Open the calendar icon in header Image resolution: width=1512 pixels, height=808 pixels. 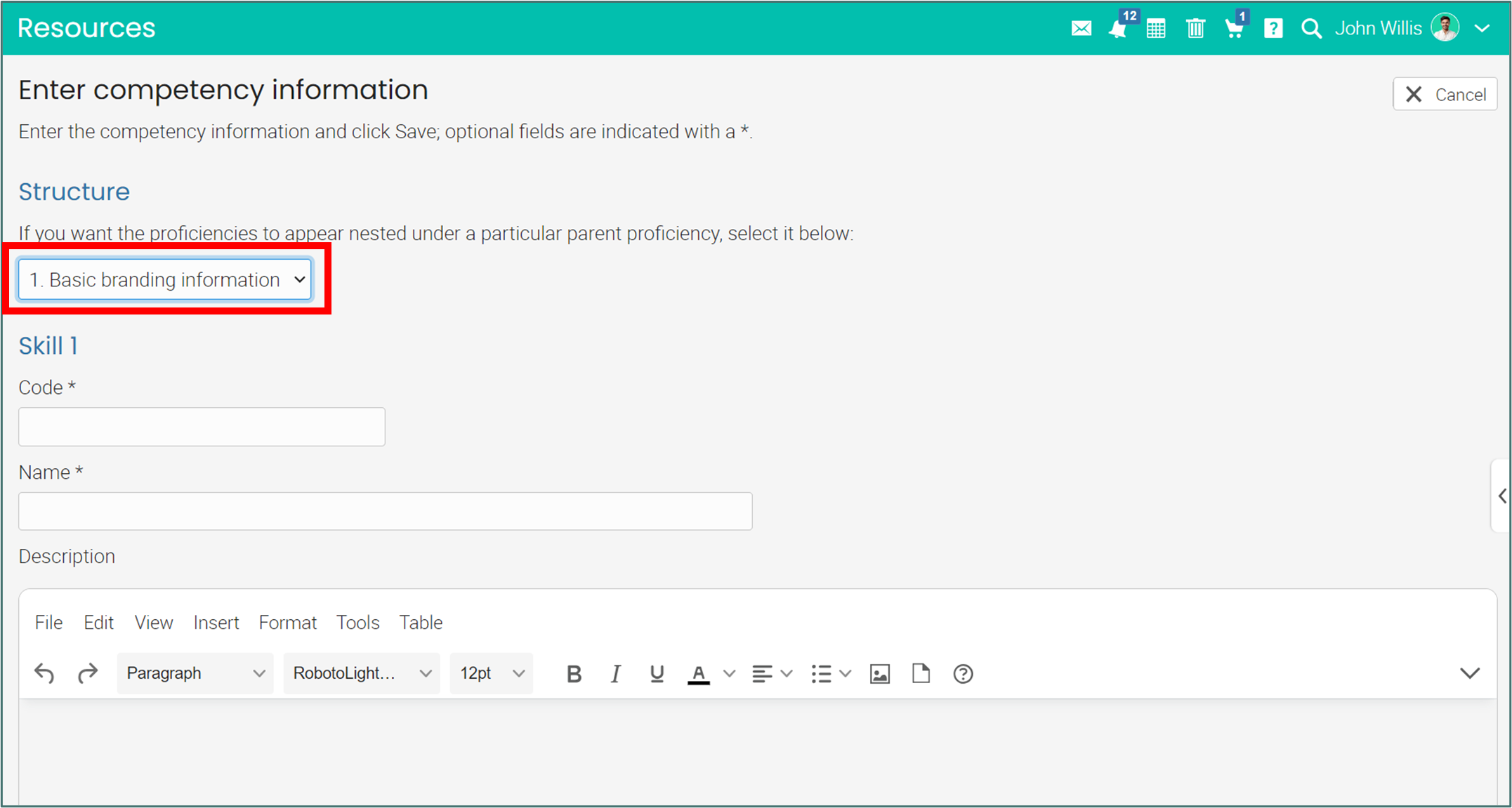pyautogui.click(x=1156, y=29)
